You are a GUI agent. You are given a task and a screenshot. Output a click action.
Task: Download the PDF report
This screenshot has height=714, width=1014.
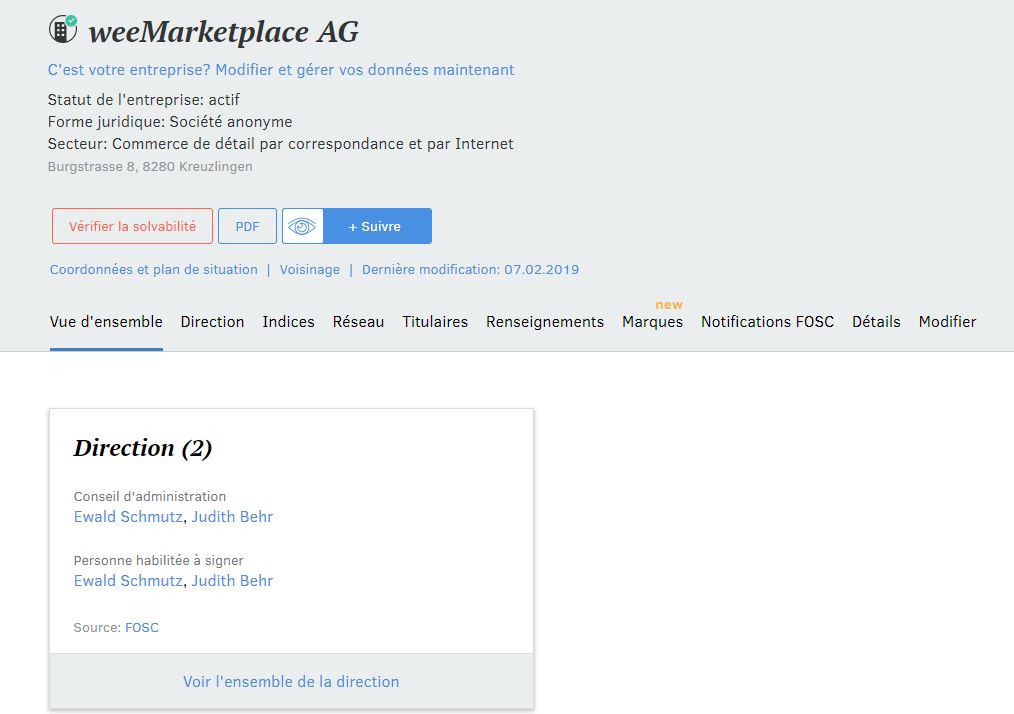click(x=247, y=226)
